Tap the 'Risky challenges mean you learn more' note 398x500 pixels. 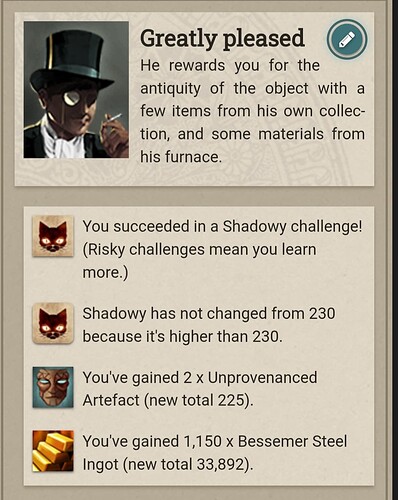point(199,261)
